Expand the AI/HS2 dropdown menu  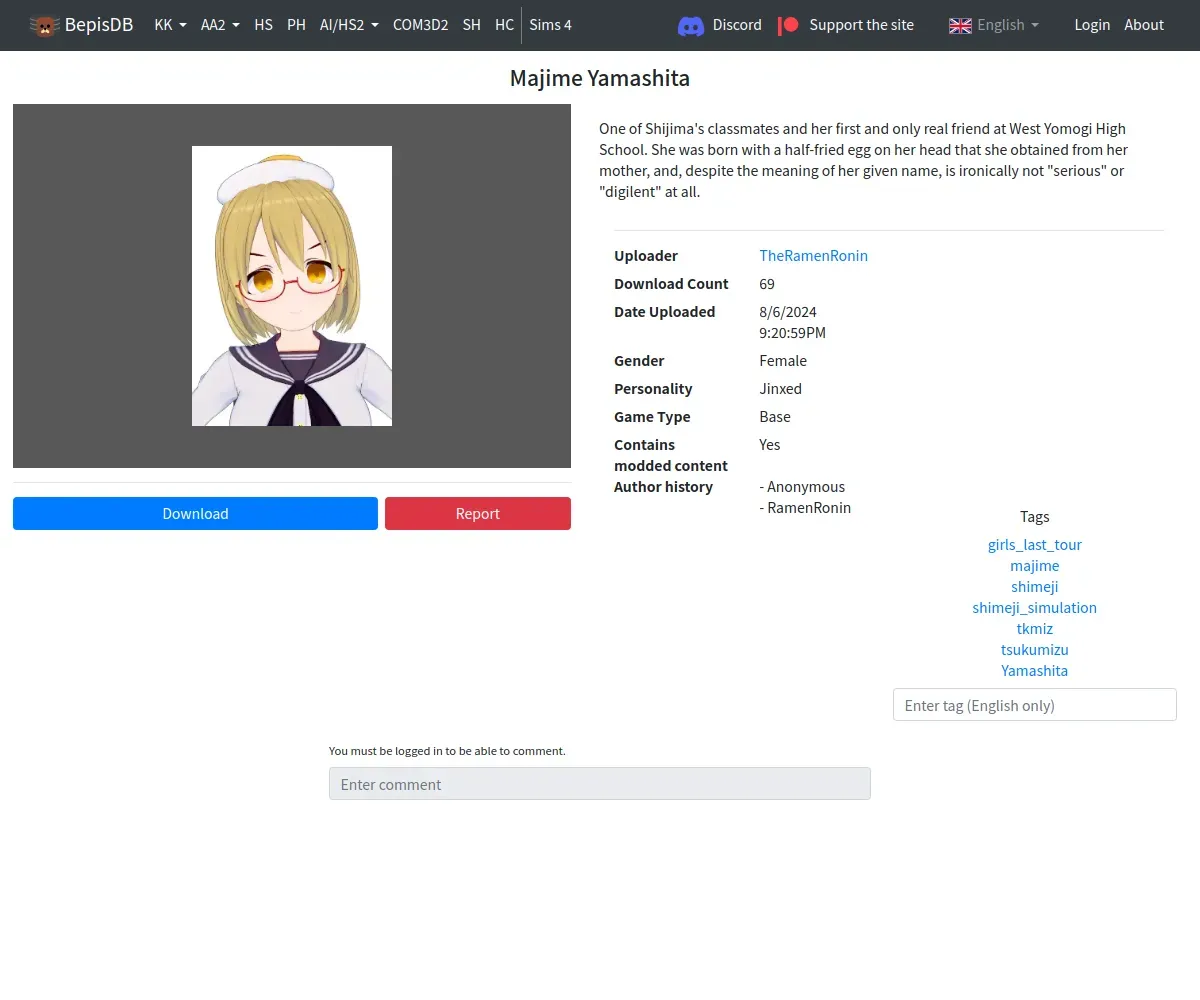[349, 25]
